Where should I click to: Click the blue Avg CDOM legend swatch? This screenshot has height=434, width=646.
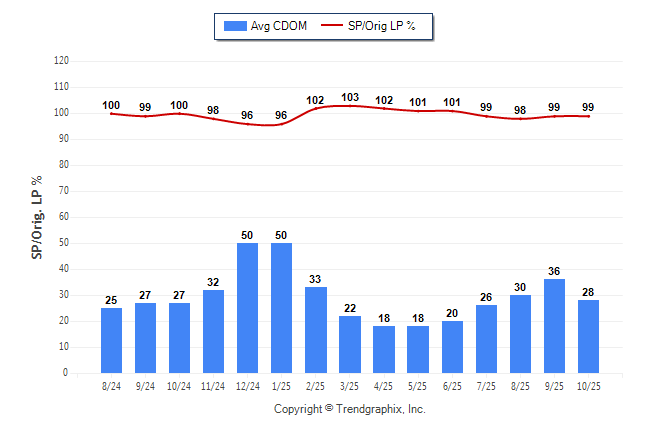(x=235, y=26)
